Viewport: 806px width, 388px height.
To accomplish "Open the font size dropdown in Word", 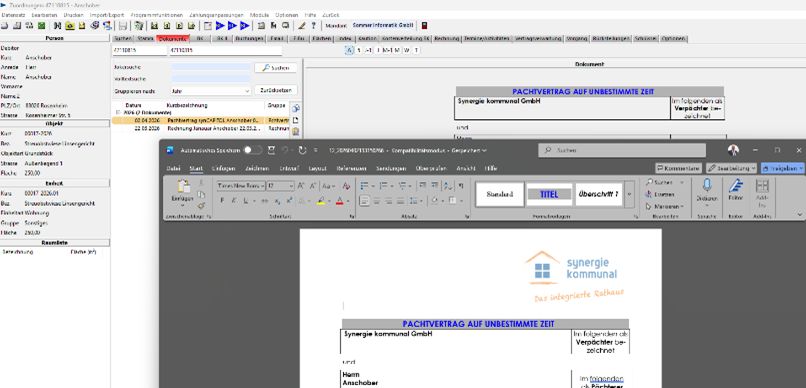I will pos(291,186).
